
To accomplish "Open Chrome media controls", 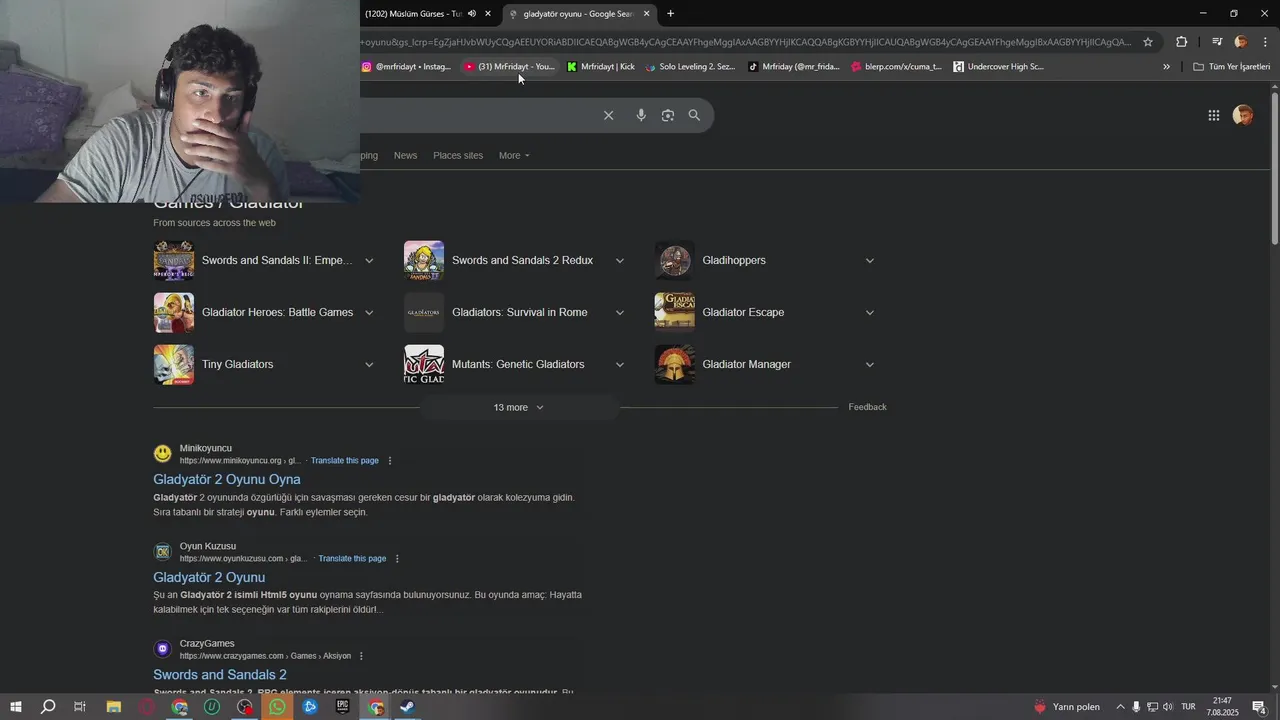I will pyautogui.click(x=1216, y=42).
